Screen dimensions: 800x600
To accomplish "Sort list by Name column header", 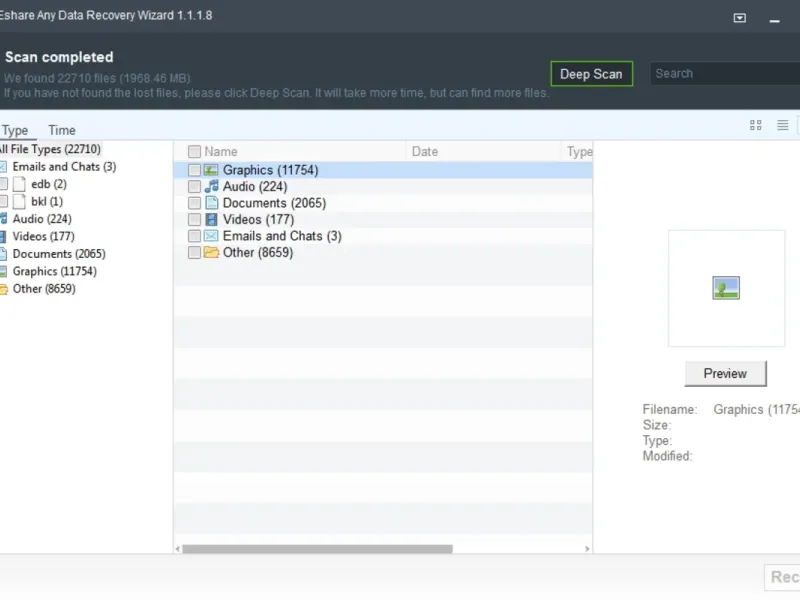I will click(220, 152).
